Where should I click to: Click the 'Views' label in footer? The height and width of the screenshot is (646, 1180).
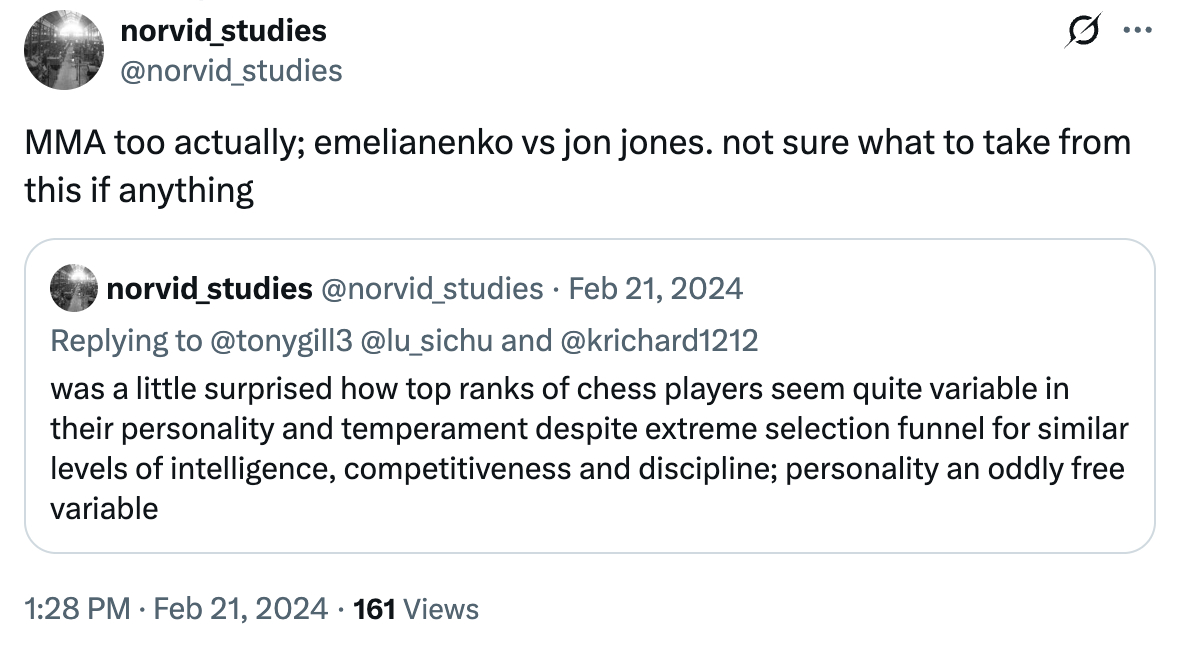point(441,609)
